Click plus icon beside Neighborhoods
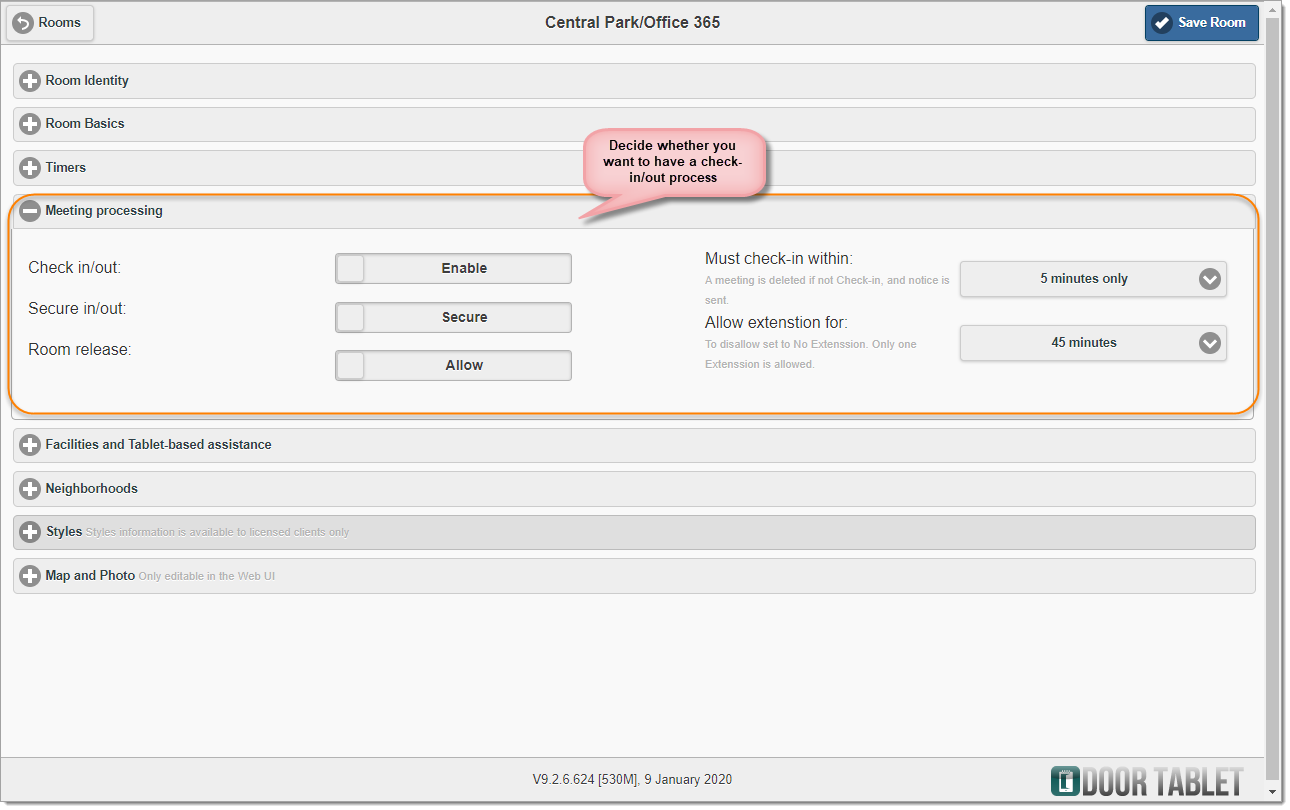Screen dimensions: 1290x810 click(x=30, y=489)
